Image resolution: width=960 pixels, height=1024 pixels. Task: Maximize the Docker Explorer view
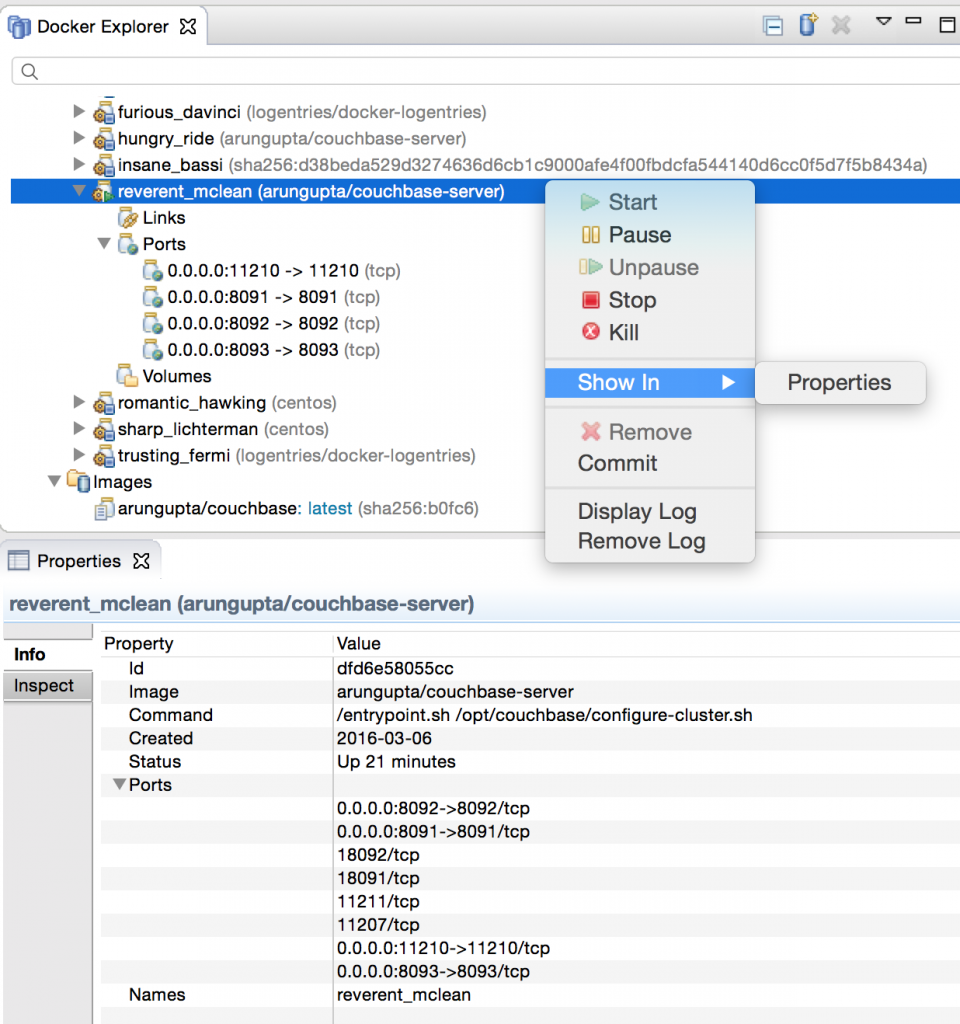pos(947,25)
